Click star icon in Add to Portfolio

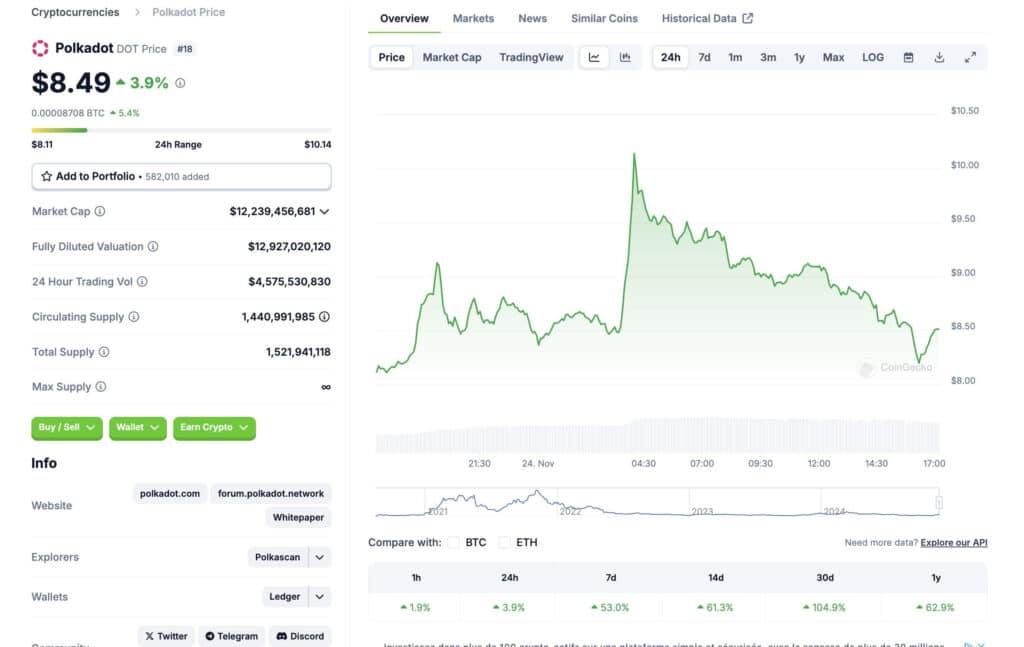click(46, 176)
